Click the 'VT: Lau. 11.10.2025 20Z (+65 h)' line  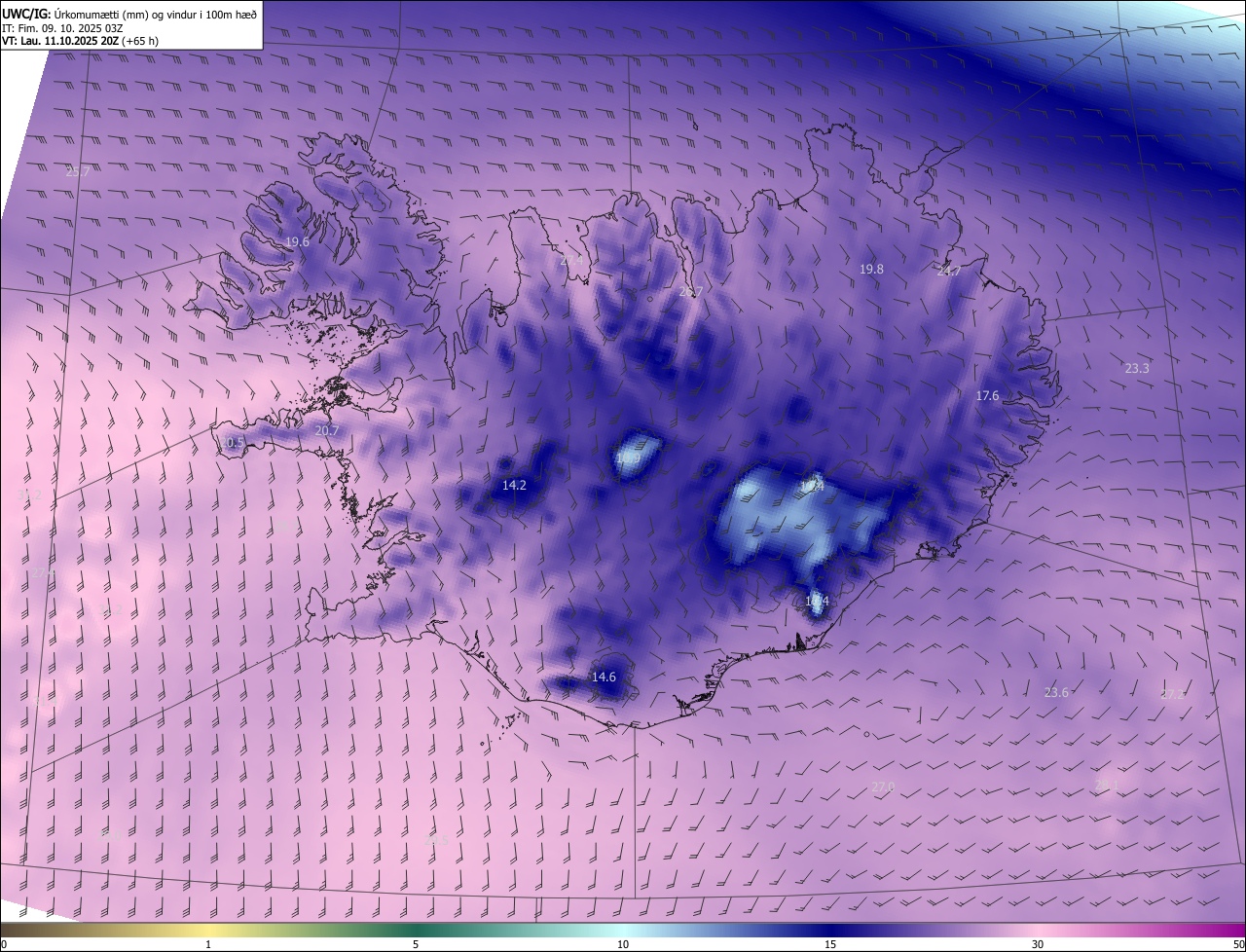[x=80, y=41]
